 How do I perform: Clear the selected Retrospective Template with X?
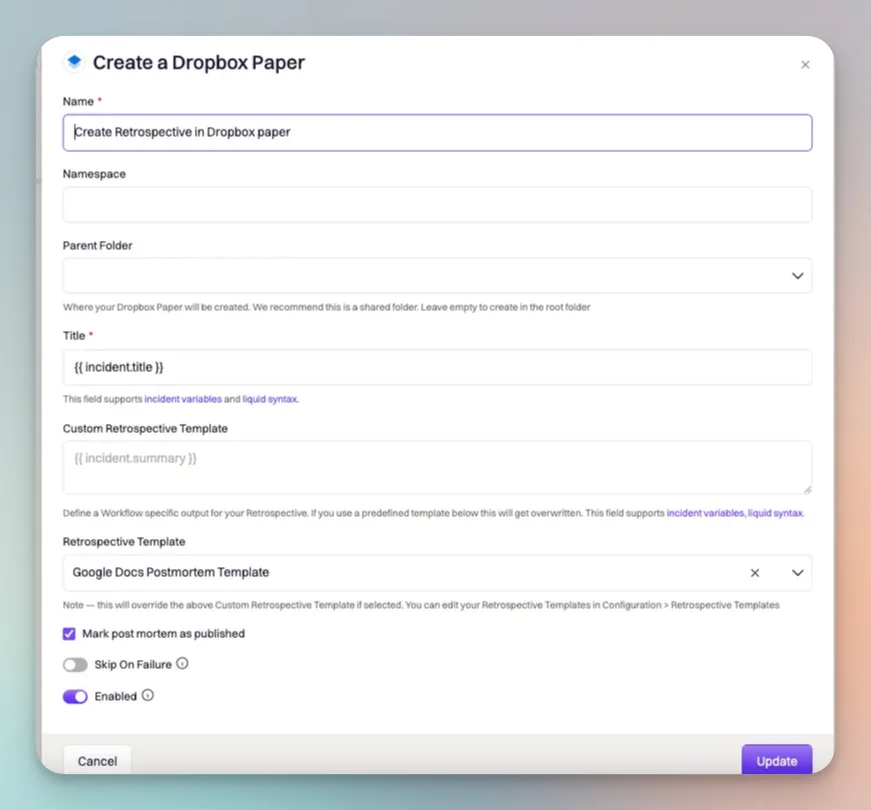[754, 573]
